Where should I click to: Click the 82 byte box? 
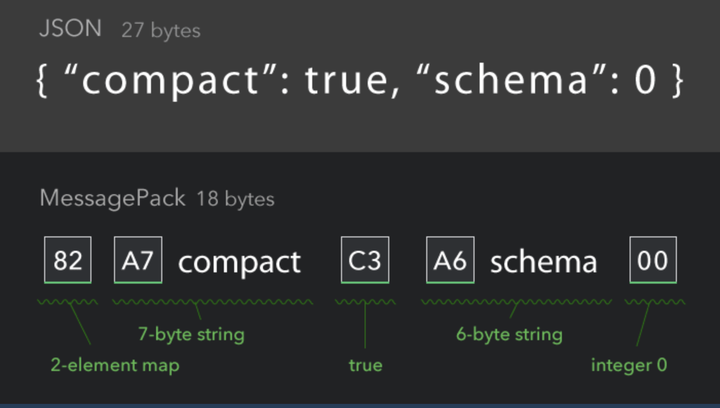click(x=68, y=262)
